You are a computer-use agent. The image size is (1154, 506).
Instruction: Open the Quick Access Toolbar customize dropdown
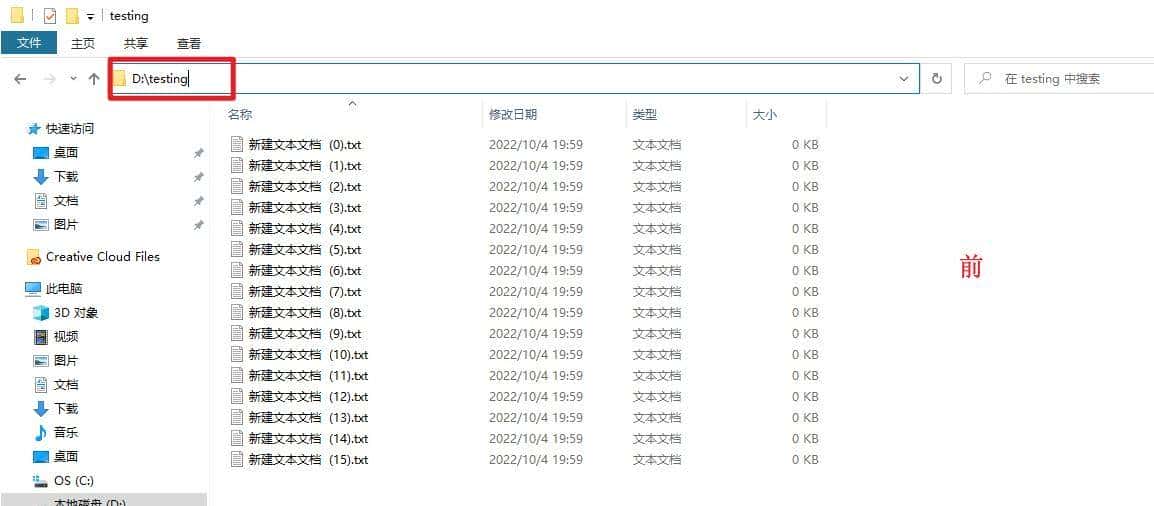pos(90,16)
